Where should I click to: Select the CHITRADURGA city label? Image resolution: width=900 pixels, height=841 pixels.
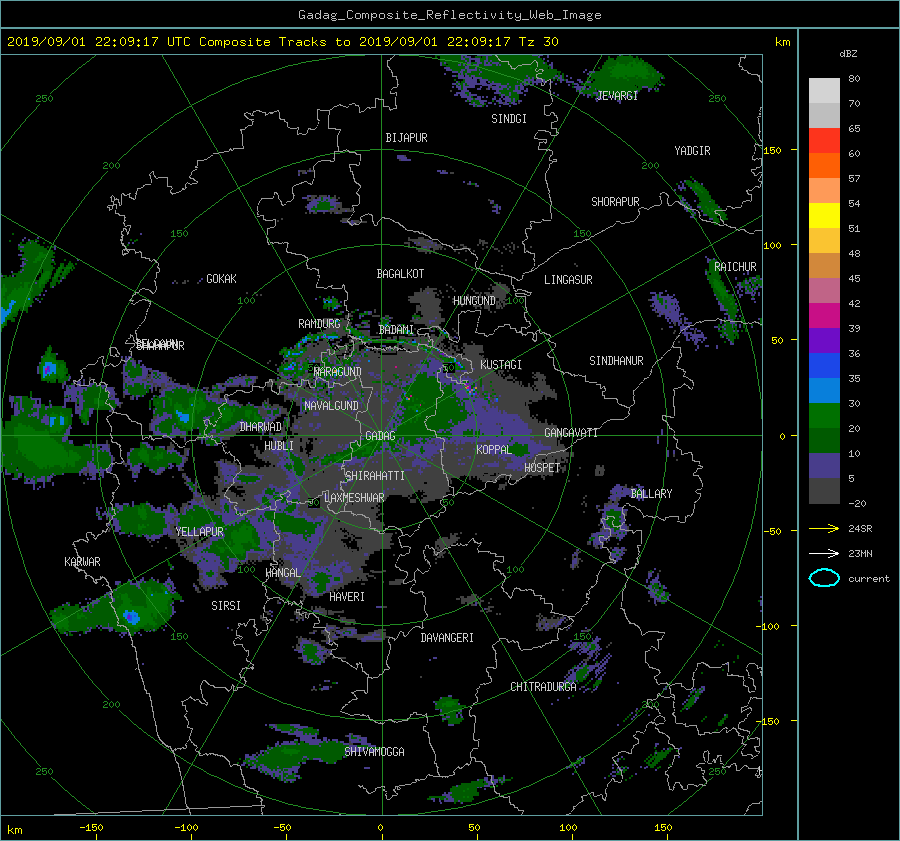tap(543, 687)
